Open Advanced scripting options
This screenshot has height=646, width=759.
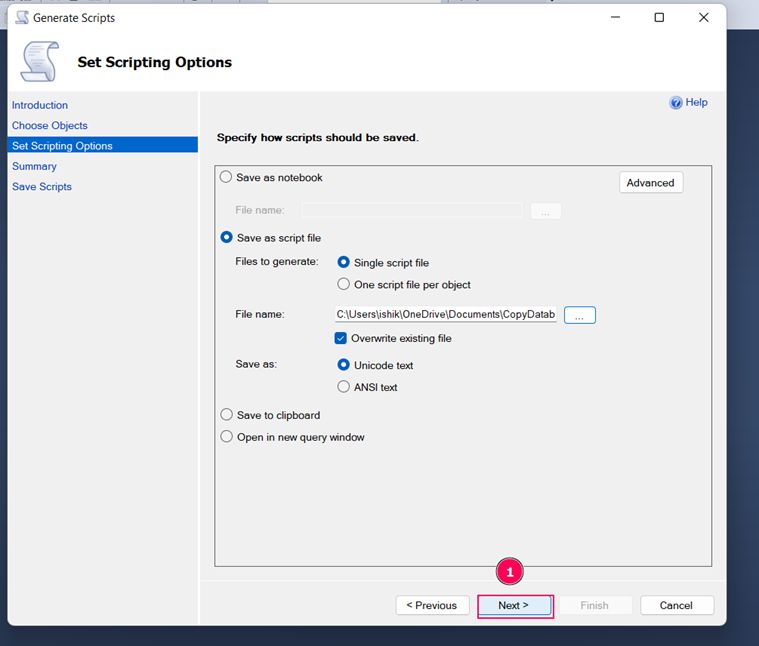(x=651, y=182)
